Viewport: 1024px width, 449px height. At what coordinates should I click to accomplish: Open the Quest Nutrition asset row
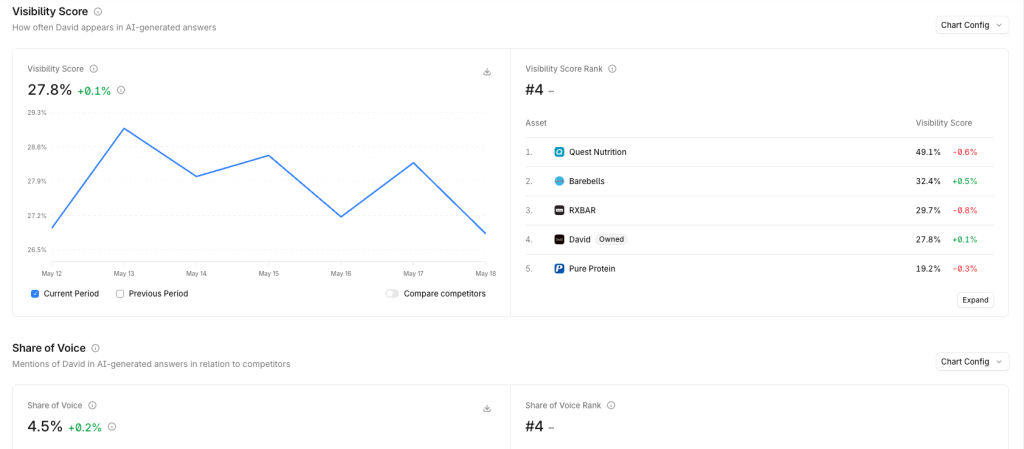point(760,152)
